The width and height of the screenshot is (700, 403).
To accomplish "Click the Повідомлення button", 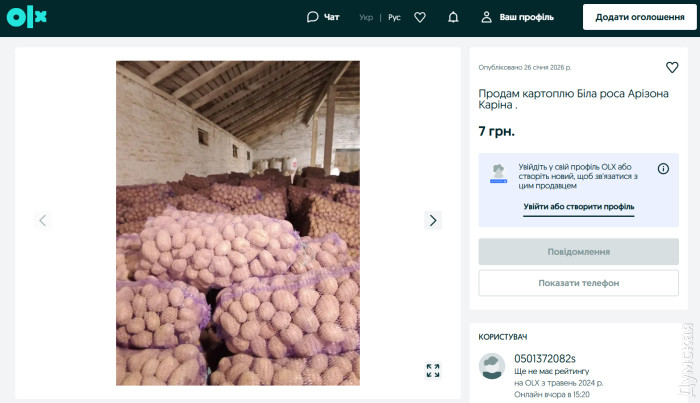I will [x=578, y=251].
